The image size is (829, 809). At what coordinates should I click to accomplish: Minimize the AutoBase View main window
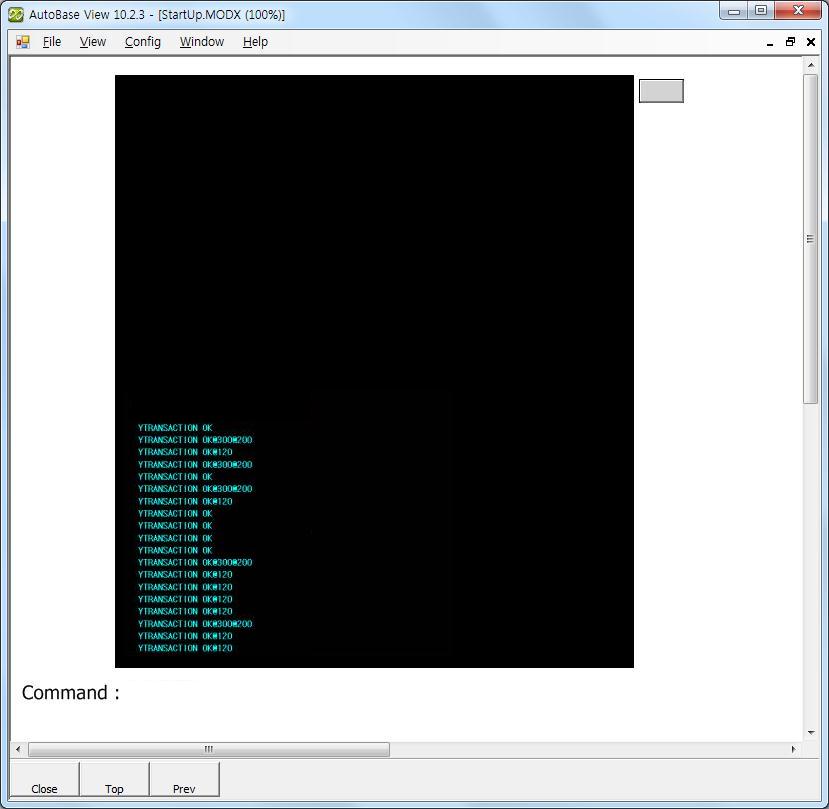point(734,11)
